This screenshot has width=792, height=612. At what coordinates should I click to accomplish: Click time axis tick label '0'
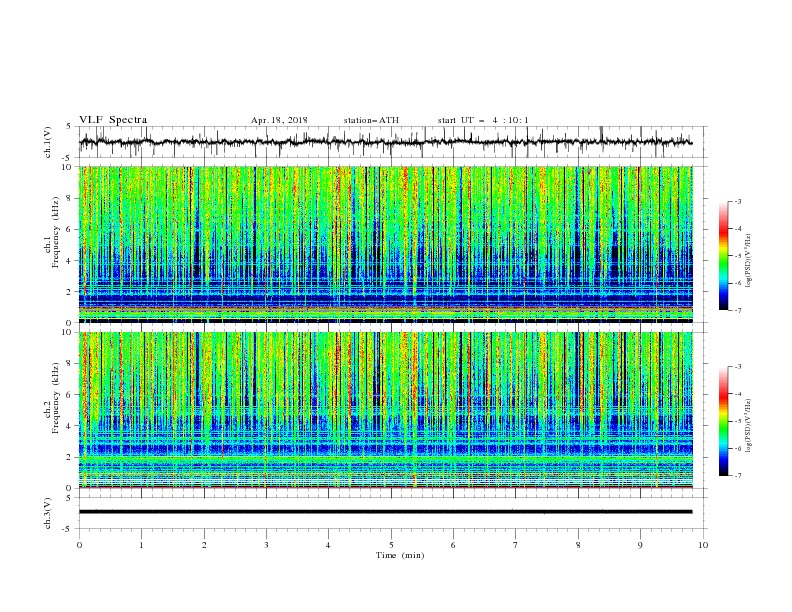click(x=79, y=545)
